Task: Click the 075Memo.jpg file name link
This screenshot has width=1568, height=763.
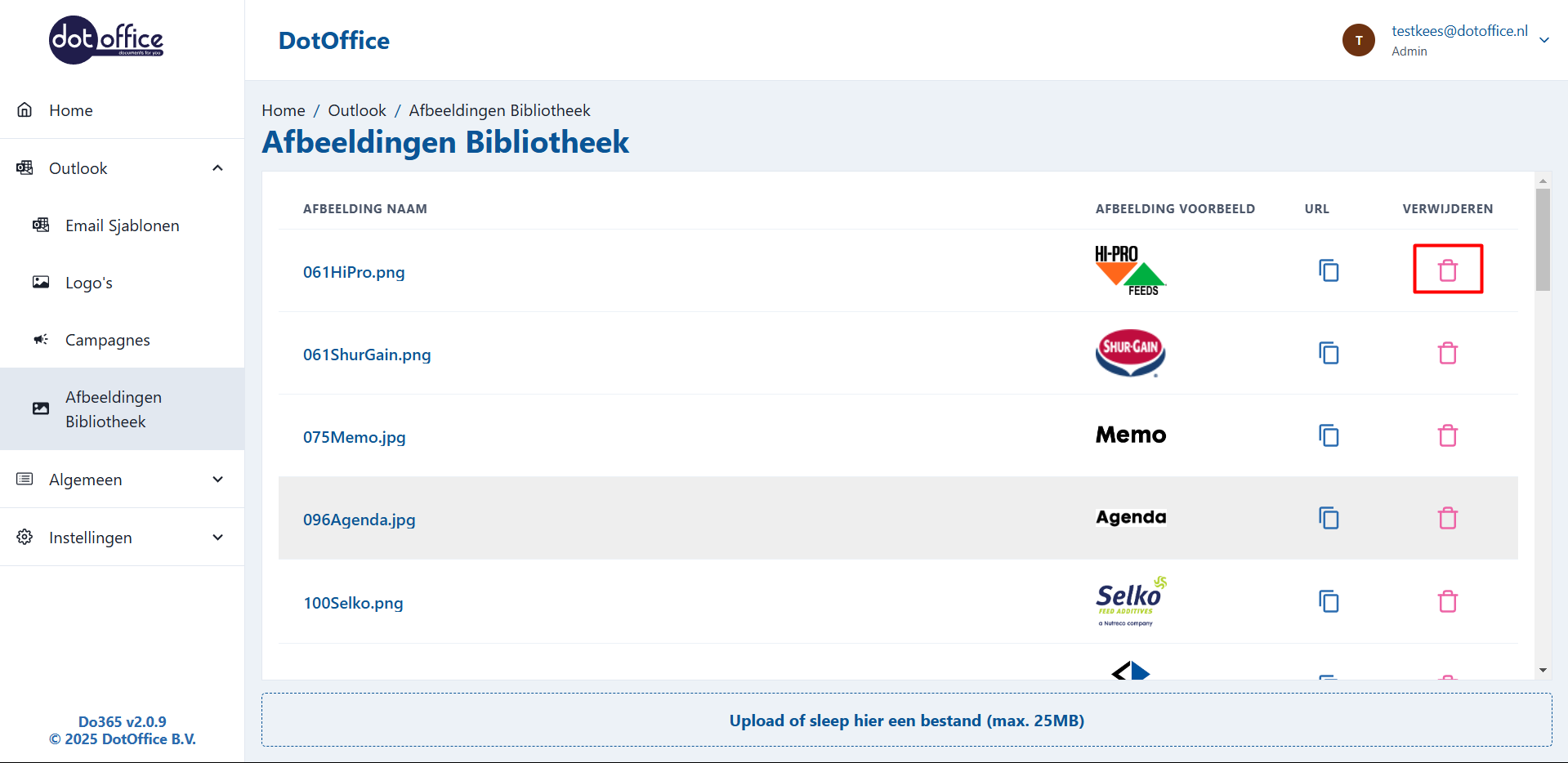Action: point(354,437)
